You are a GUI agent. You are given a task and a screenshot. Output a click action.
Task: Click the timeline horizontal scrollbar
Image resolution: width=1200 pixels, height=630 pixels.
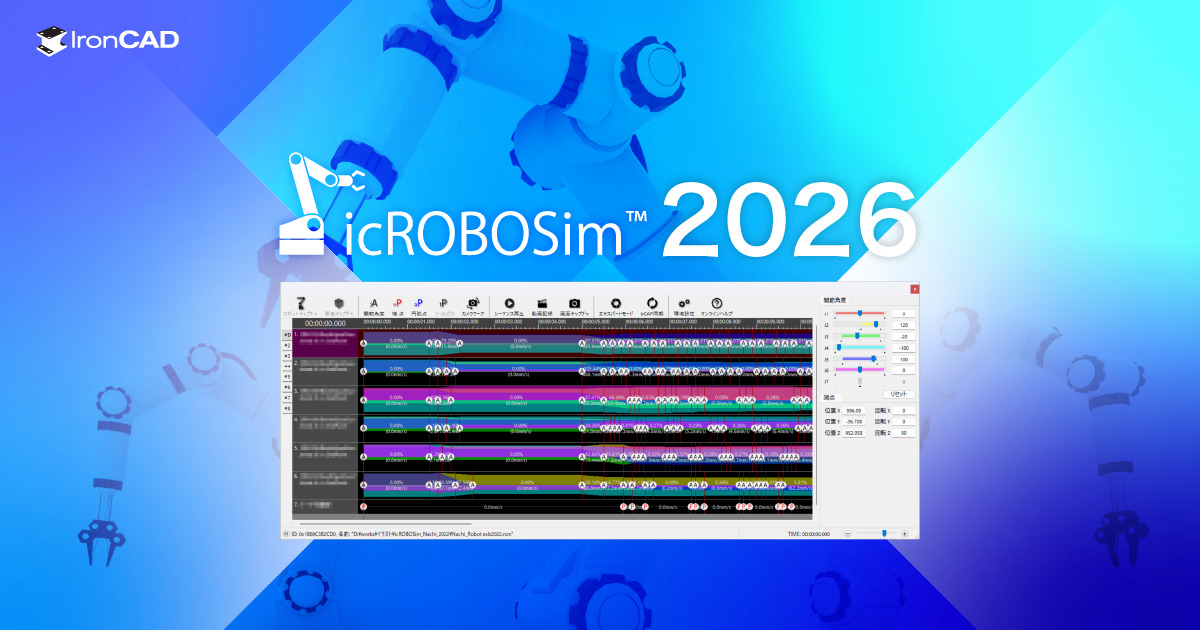(385, 524)
